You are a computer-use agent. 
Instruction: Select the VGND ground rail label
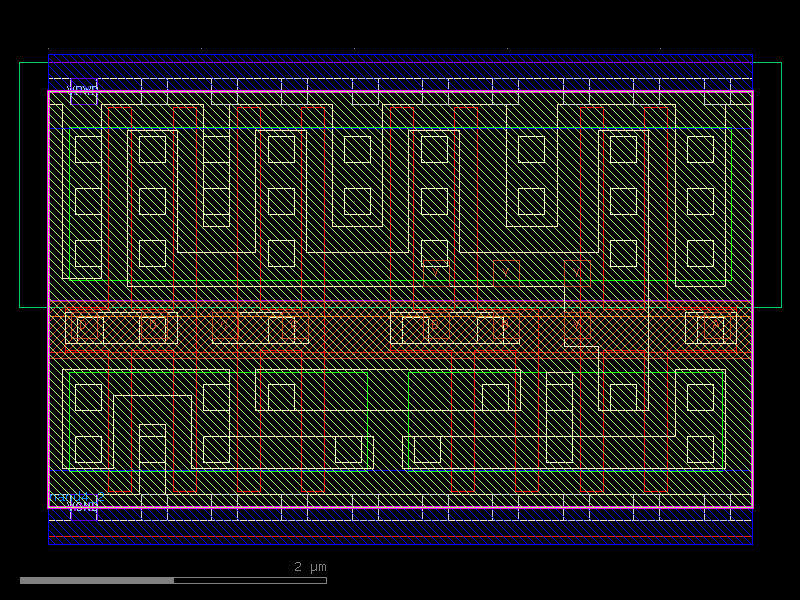click(83, 505)
